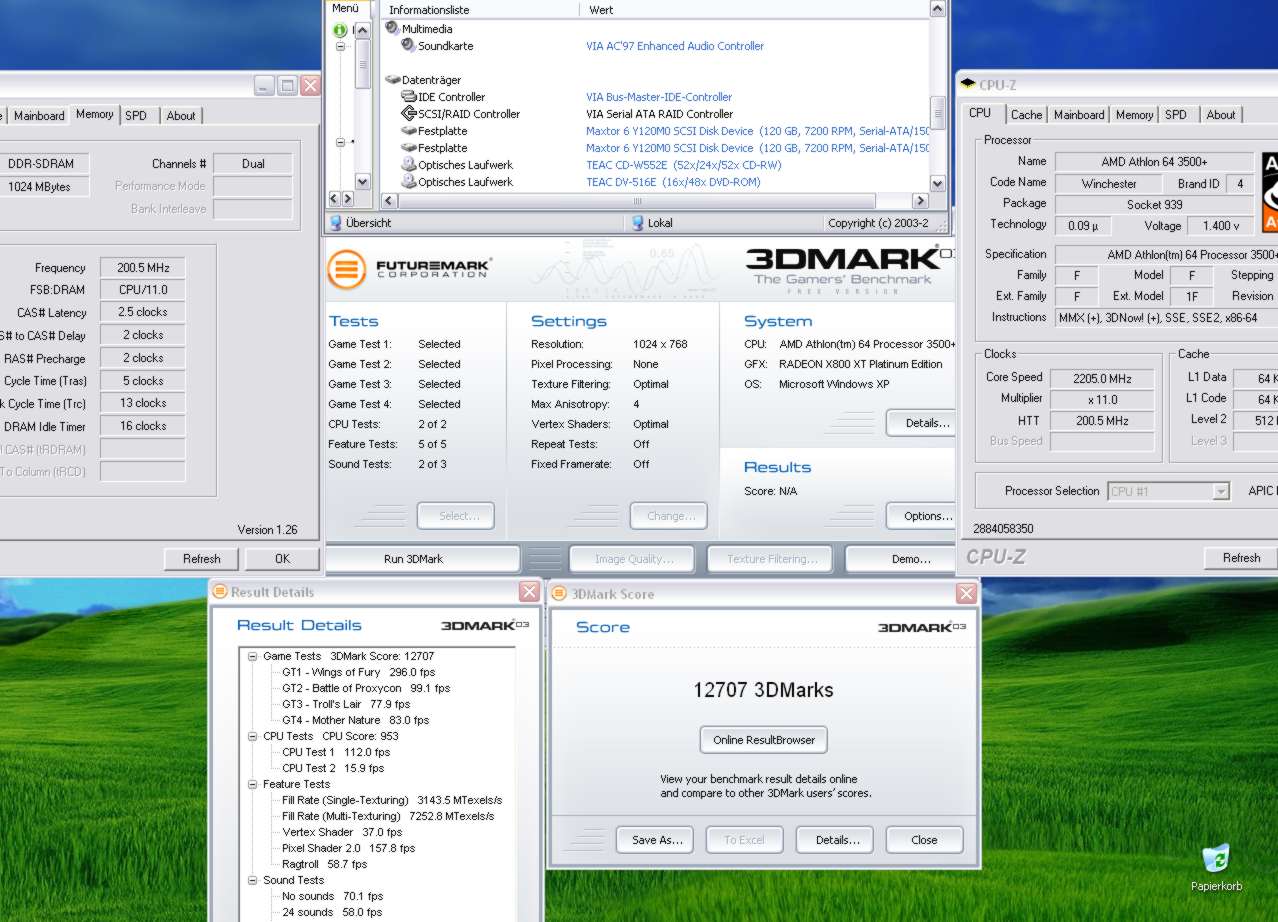Open the Papierkorb desktop icon
Screen dimensions: 1278x922
[x=1216, y=868]
